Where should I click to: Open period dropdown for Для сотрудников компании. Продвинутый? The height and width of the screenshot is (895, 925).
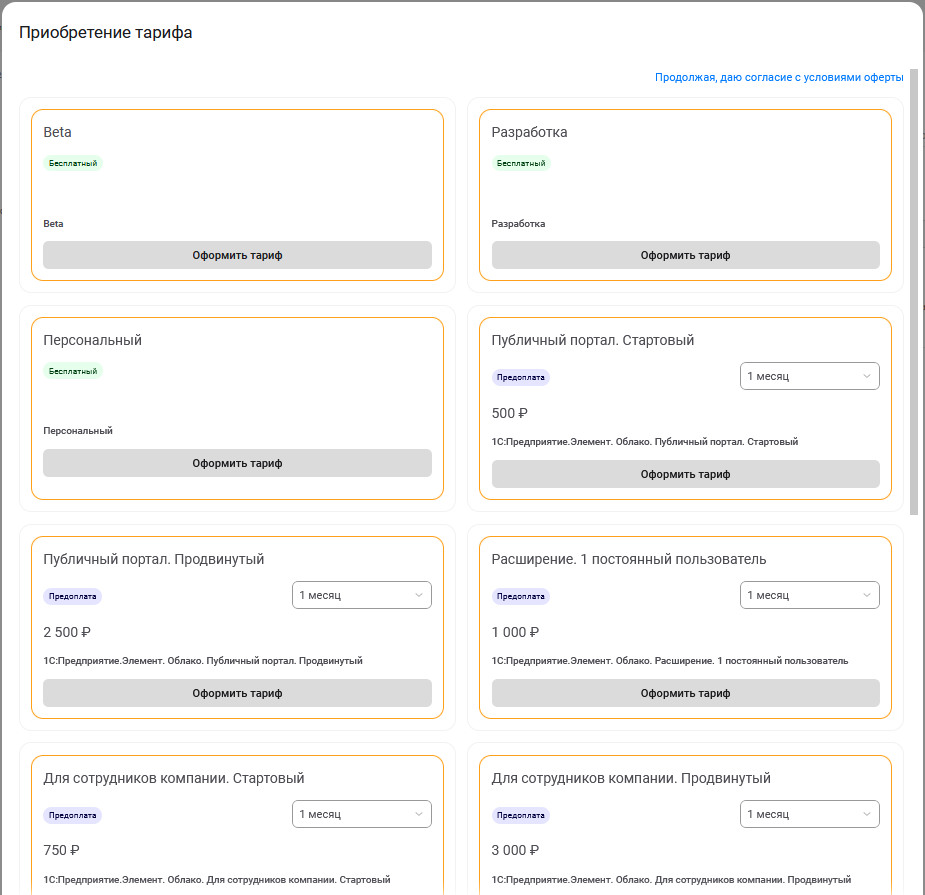click(x=809, y=814)
